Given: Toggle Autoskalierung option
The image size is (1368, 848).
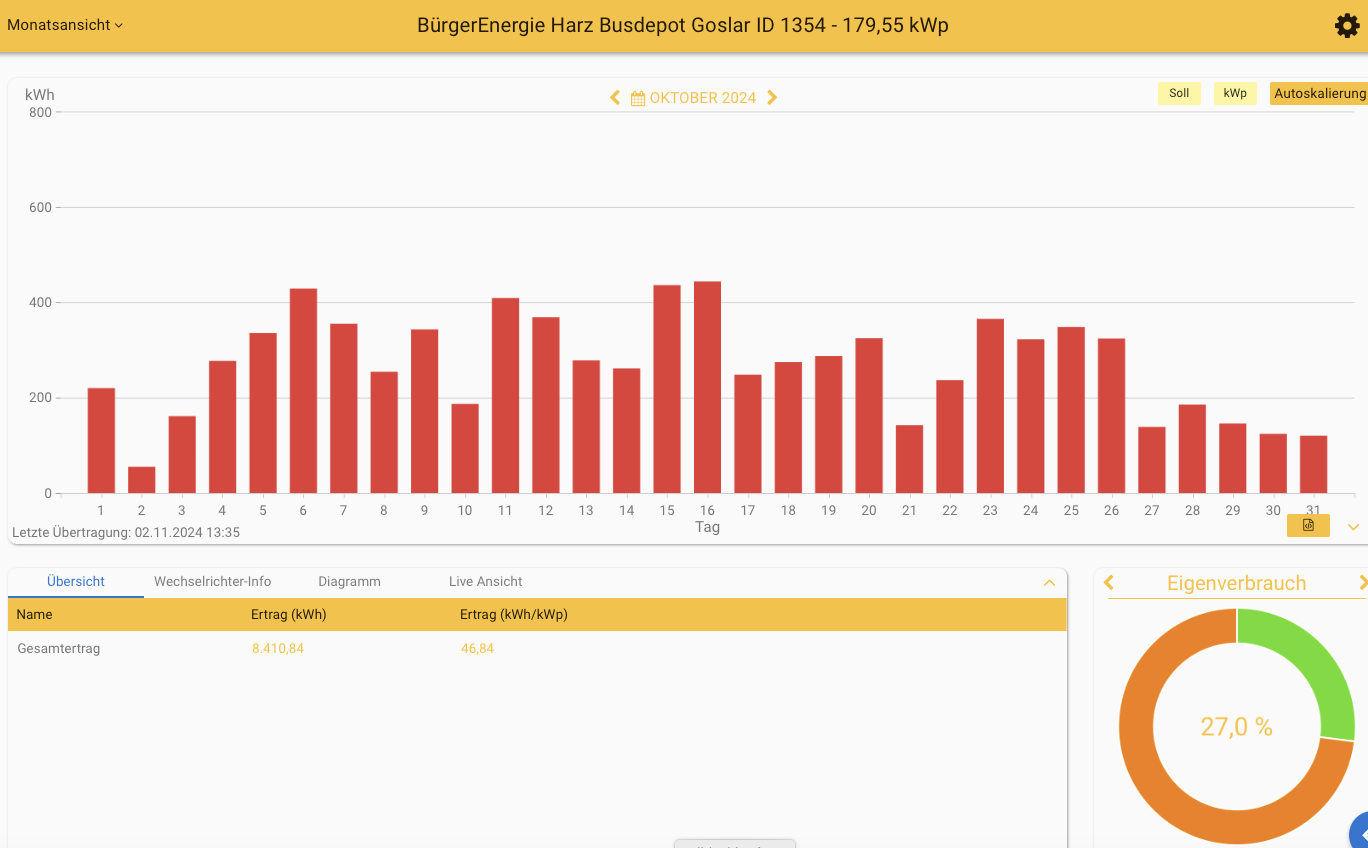Looking at the screenshot, I should [x=1319, y=93].
